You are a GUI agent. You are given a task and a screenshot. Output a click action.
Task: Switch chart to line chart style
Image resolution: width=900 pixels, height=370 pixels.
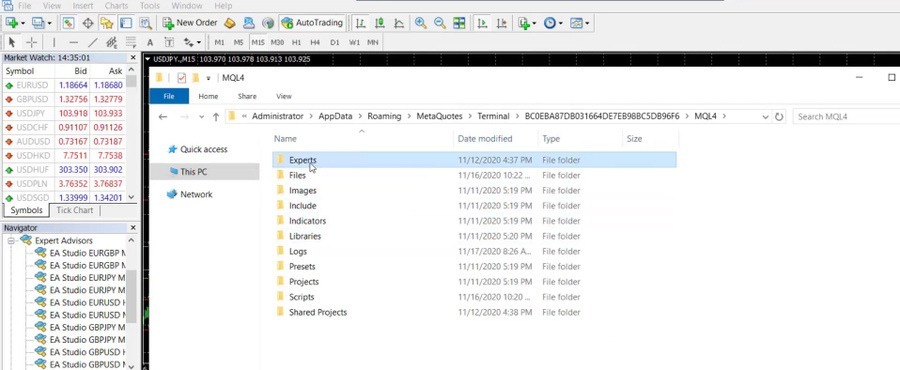pos(399,23)
